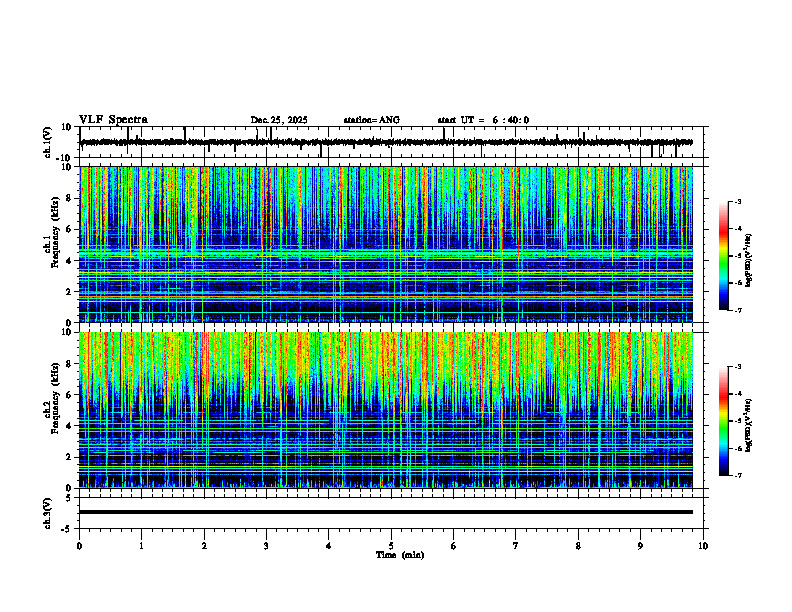
Task: Click the "station=ANG" header label
Action: (x=372, y=120)
